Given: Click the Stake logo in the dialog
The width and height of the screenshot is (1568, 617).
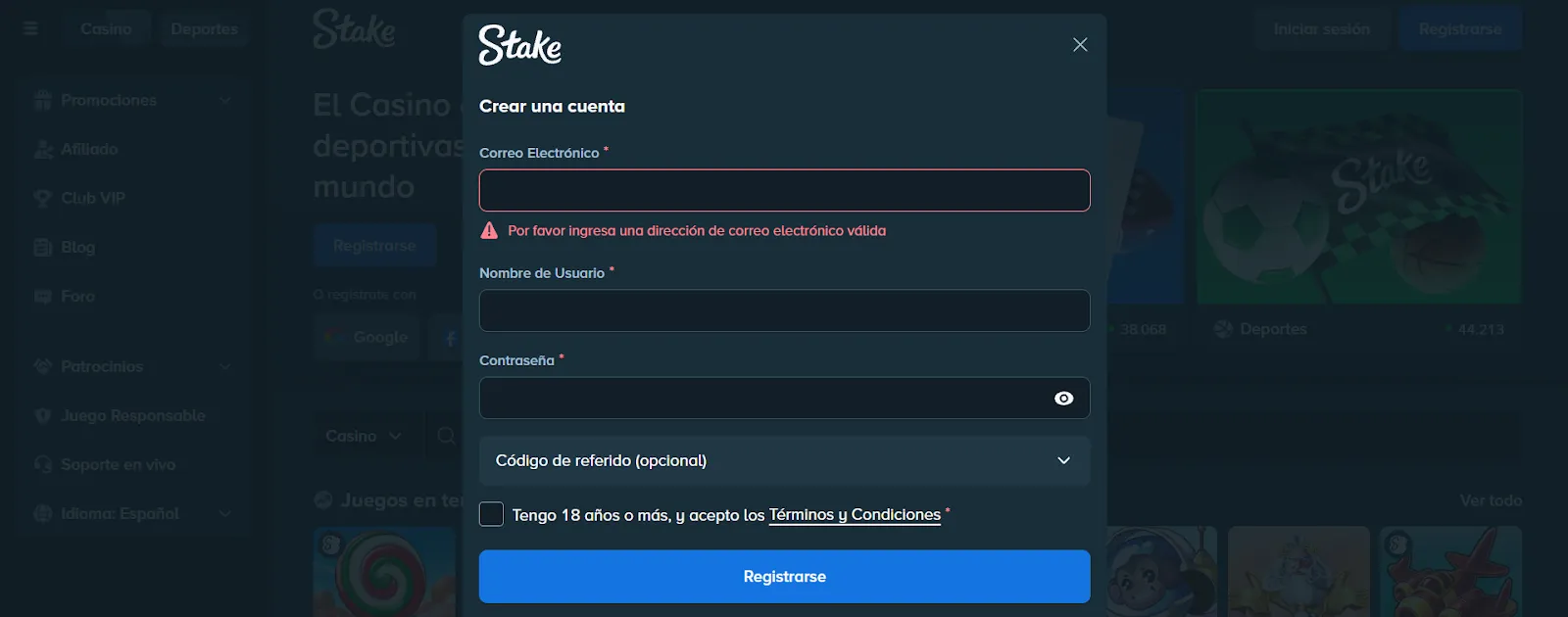Looking at the screenshot, I should (520, 45).
